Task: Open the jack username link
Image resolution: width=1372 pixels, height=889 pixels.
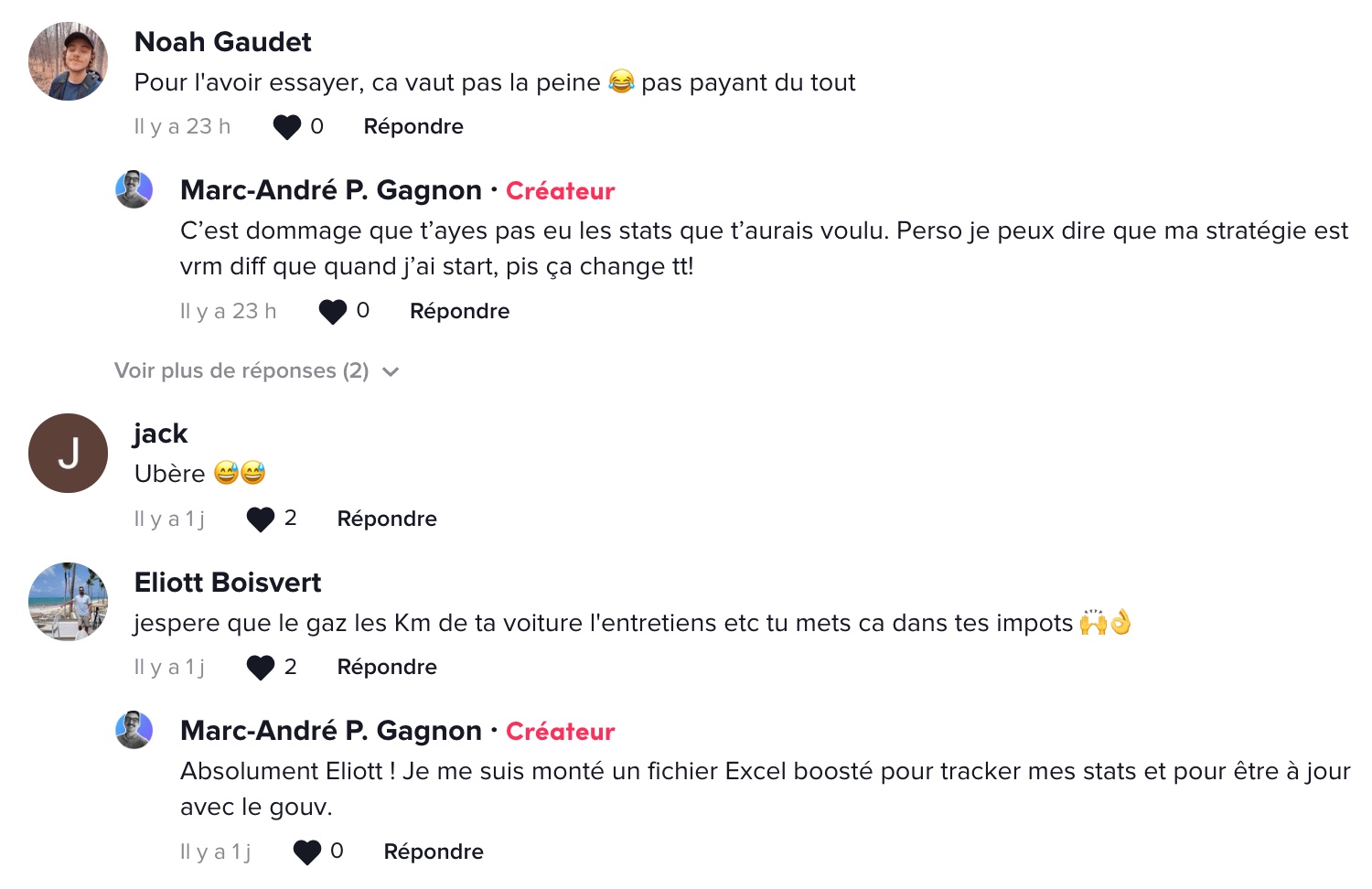Action: click(x=160, y=434)
